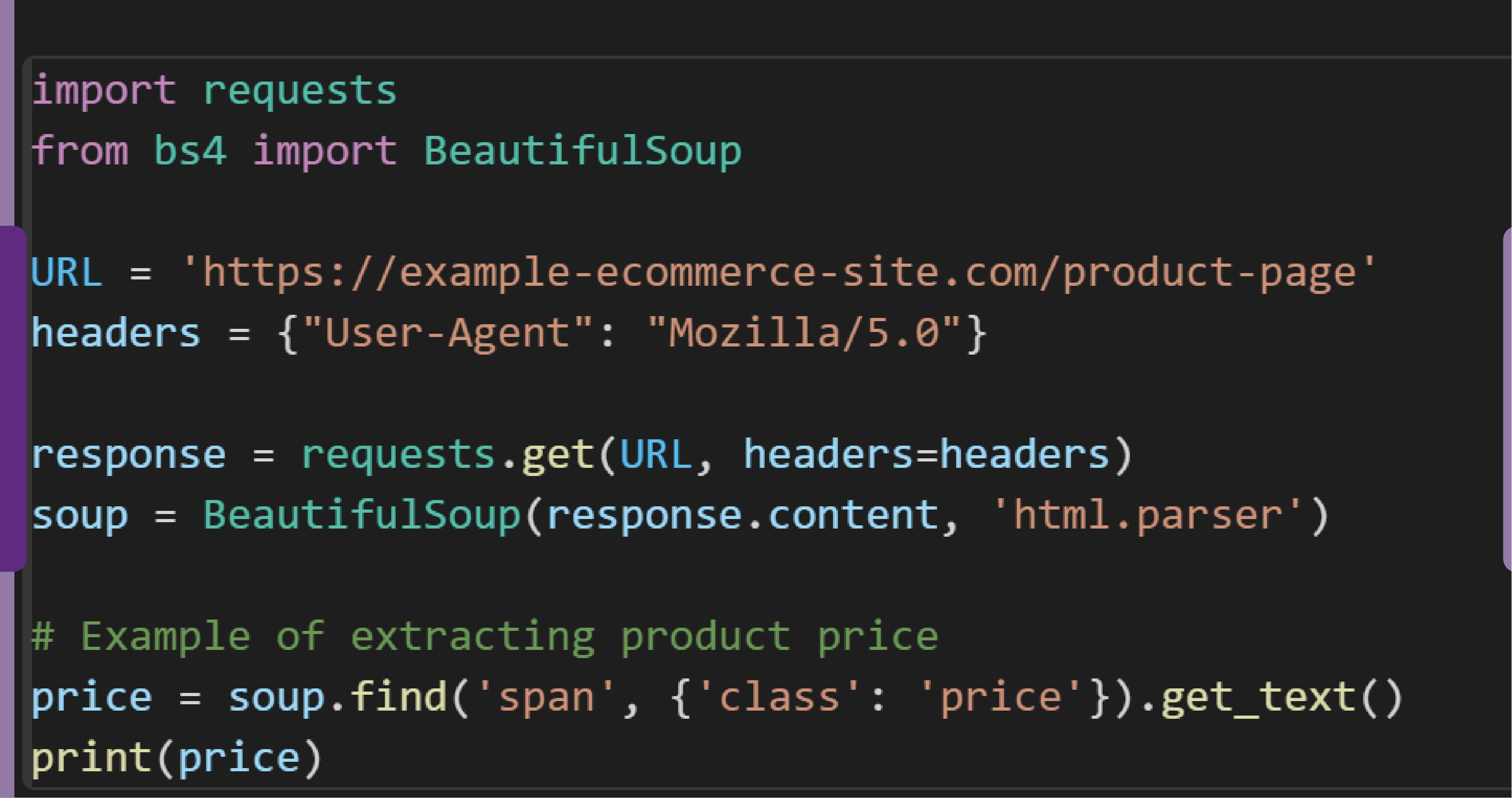The image size is (1512, 798).
Task: Click the 'html.parser' string
Action: click(1148, 515)
